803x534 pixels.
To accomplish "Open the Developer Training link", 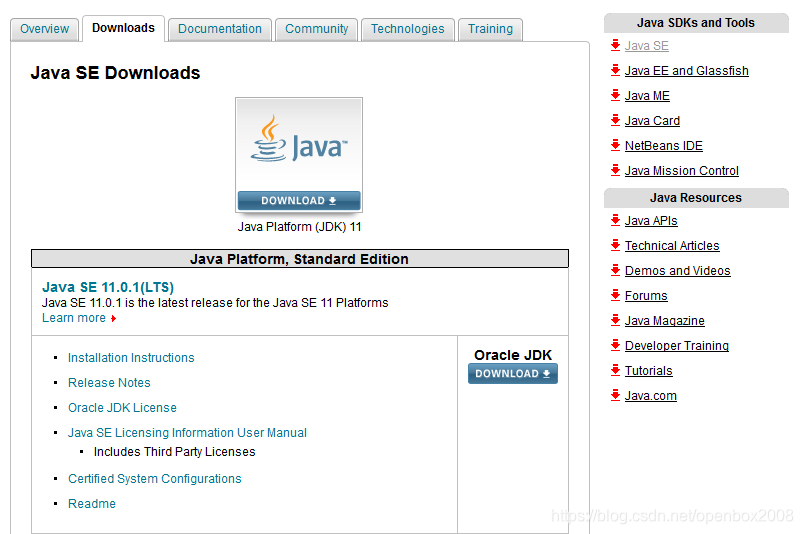I will click(x=677, y=346).
